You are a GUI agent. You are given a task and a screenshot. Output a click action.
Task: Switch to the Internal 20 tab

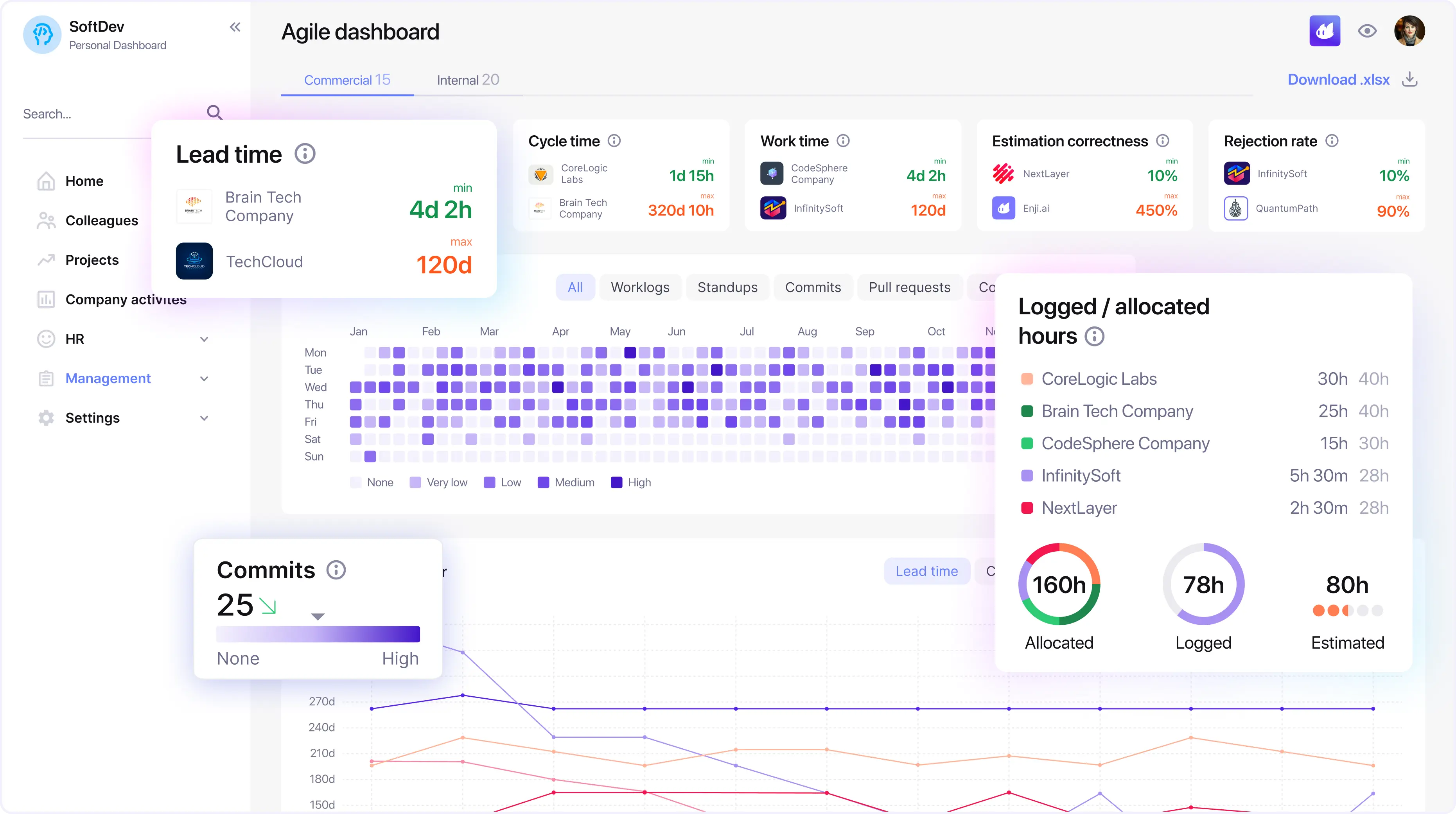467,80
